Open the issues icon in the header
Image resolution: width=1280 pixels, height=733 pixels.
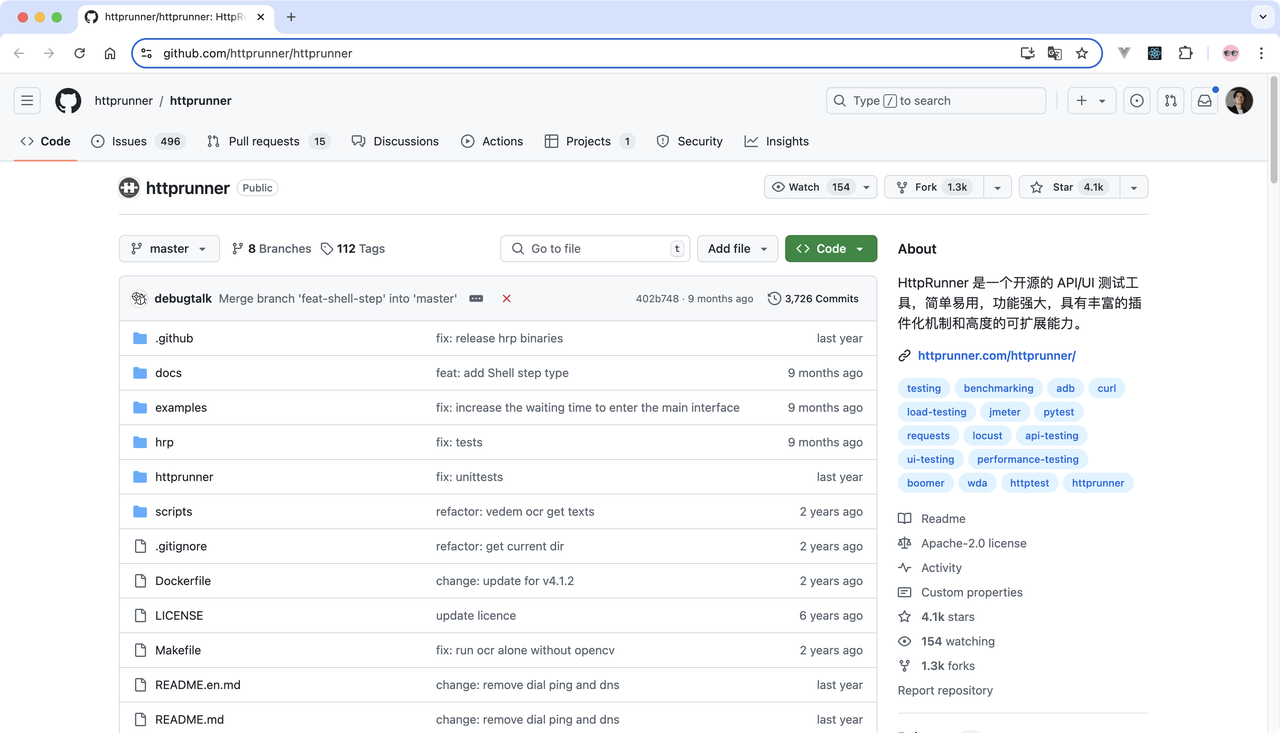tap(1137, 100)
